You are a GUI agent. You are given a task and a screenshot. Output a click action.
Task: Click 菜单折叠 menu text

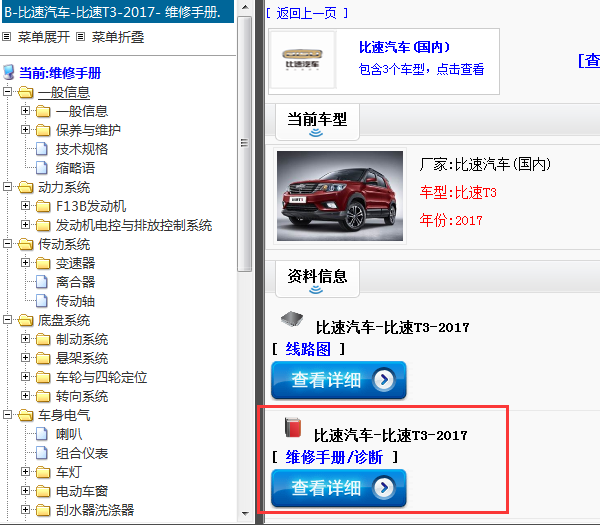pyautogui.click(x=118, y=37)
